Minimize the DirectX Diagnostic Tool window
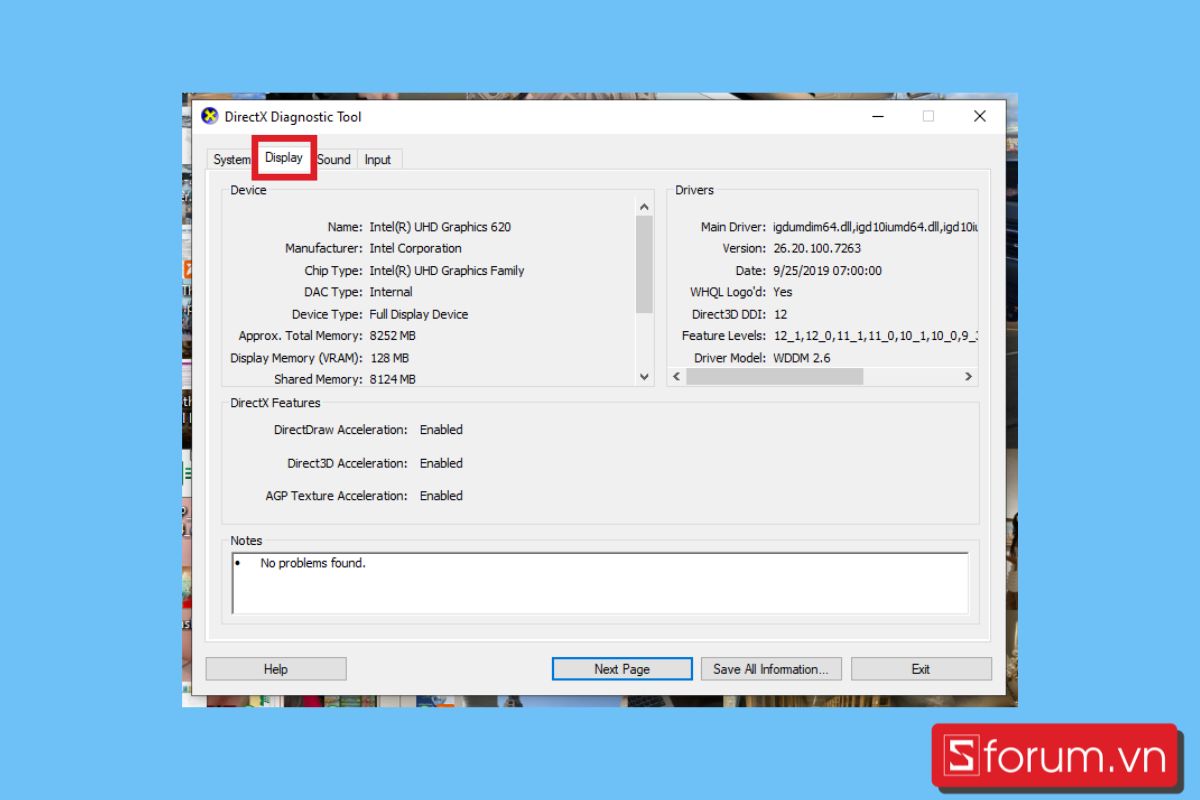The width and height of the screenshot is (1200, 800). pos(877,116)
